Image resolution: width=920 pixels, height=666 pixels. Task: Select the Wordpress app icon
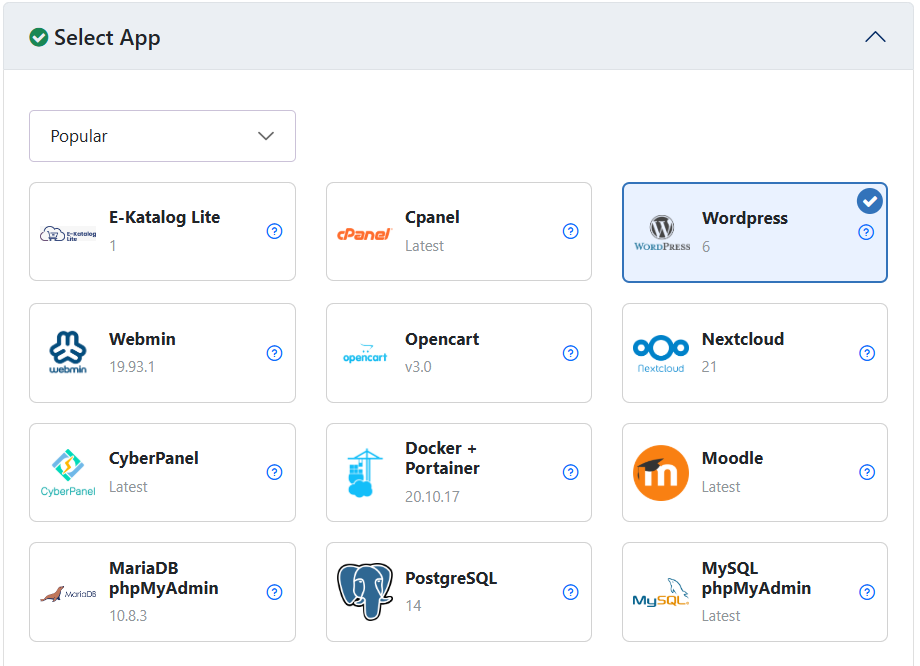(x=662, y=227)
